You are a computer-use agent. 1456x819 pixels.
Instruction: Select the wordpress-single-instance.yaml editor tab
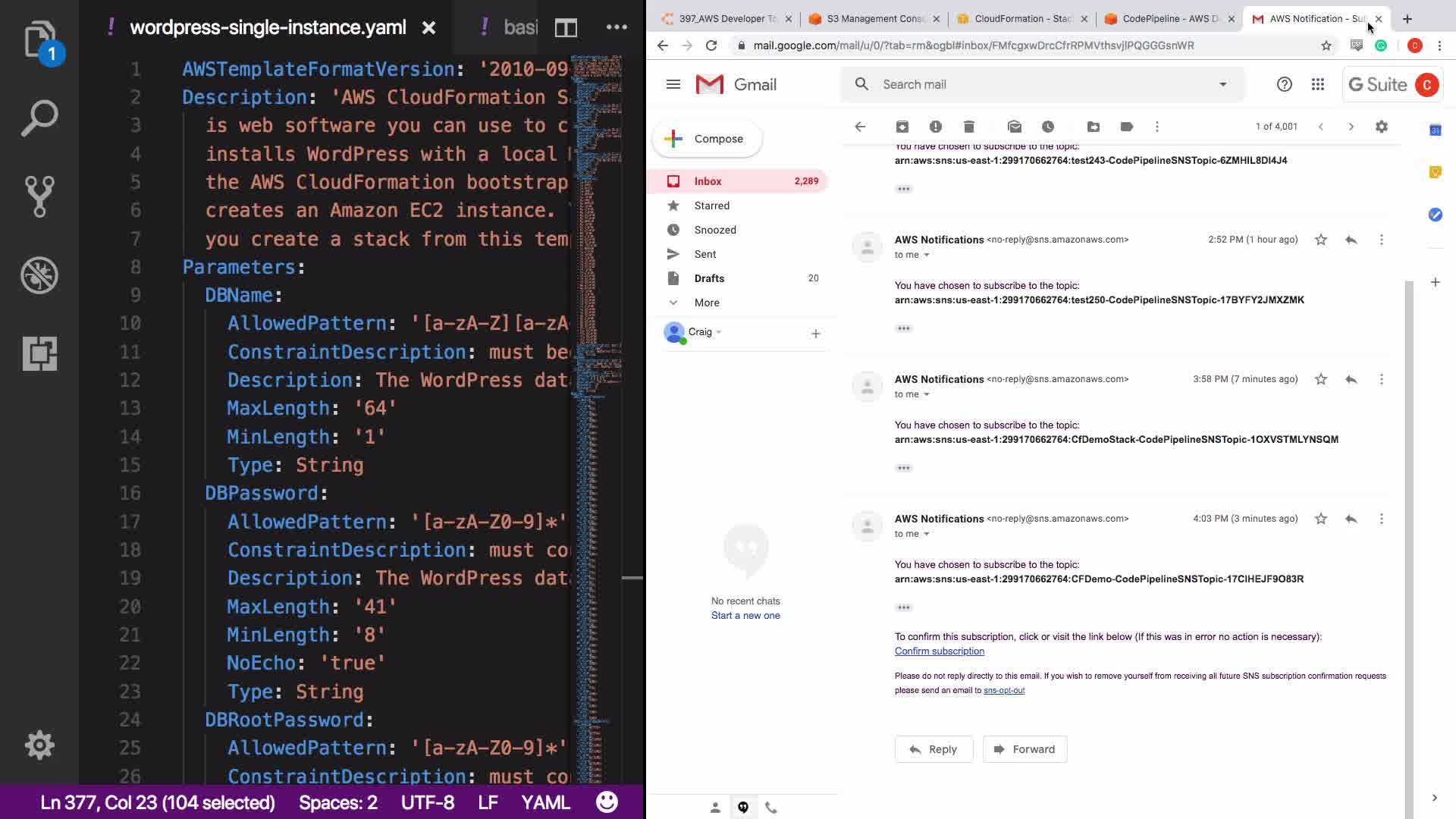pos(268,28)
